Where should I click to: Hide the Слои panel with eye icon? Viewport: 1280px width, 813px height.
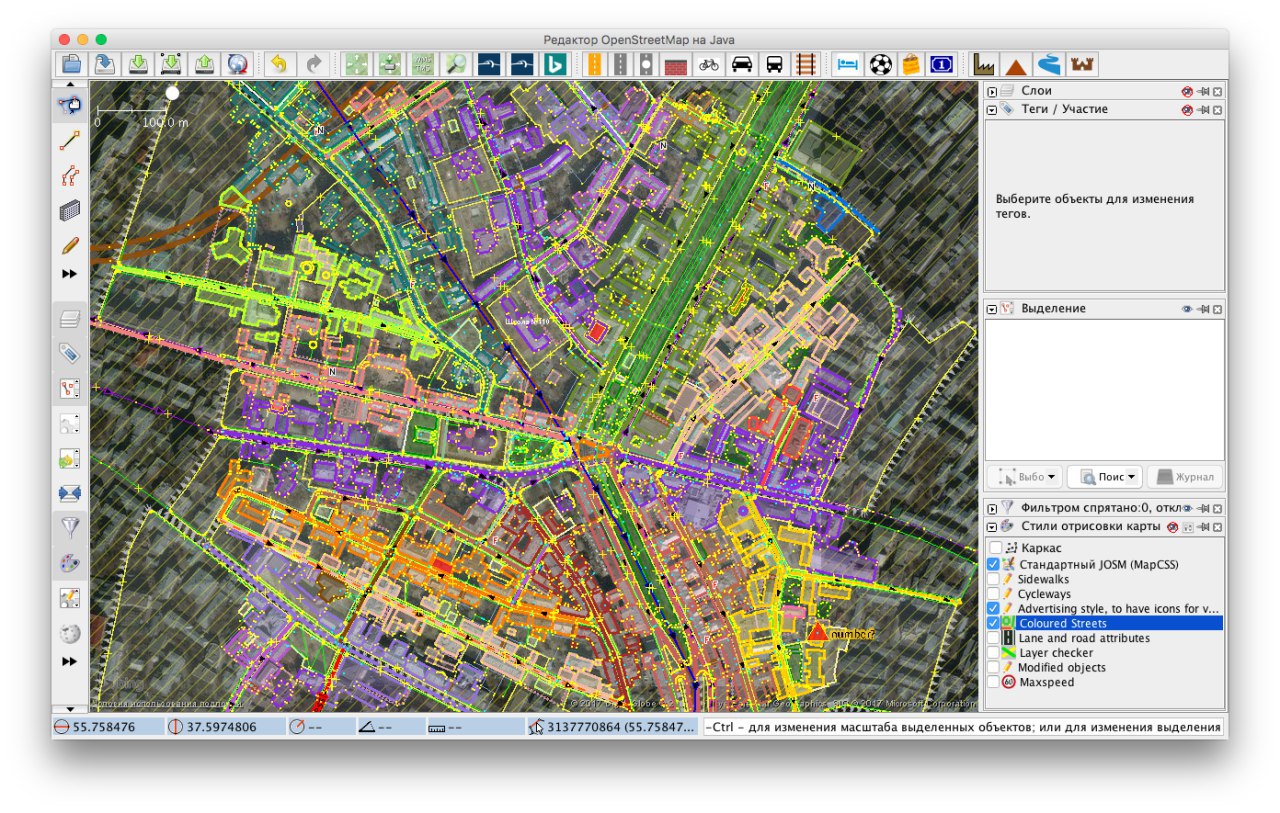tap(1186, 91)
